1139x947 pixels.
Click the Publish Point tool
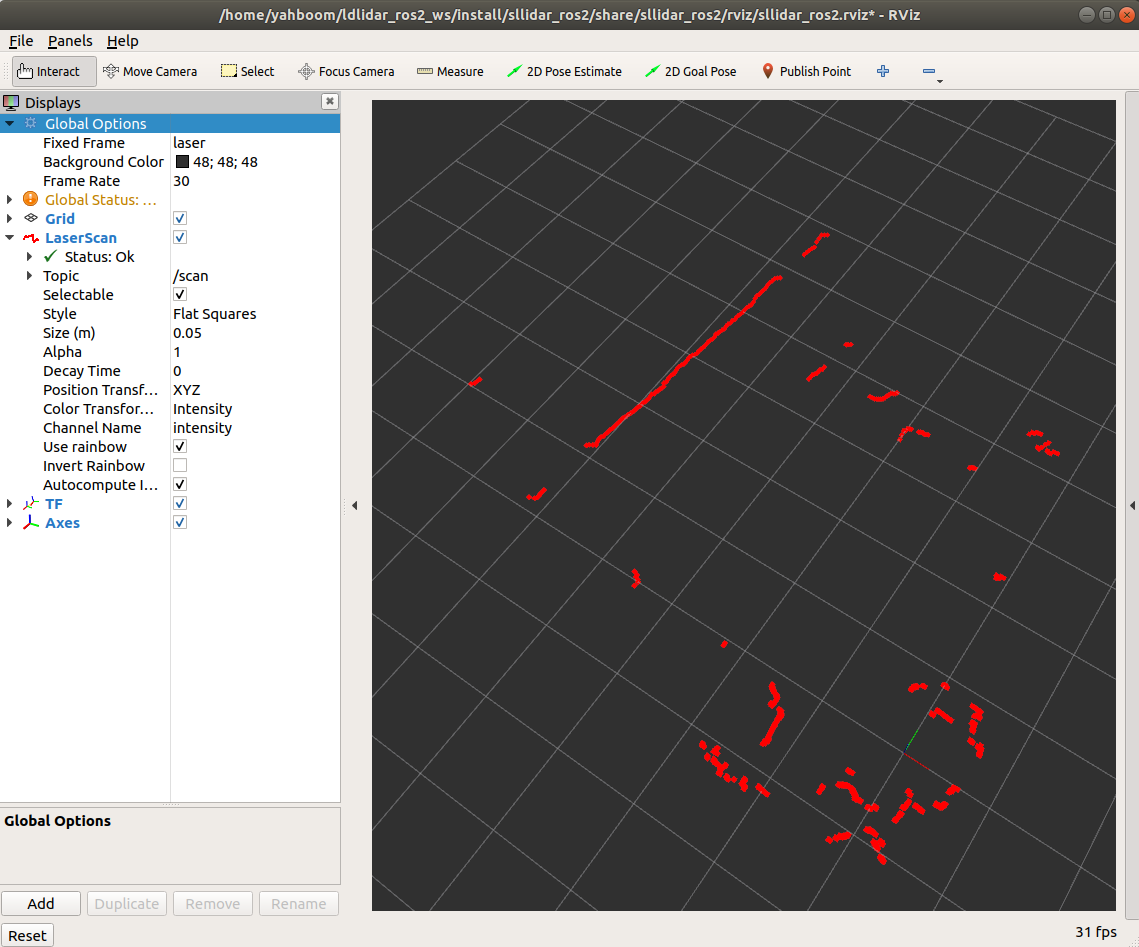(806, 71)
